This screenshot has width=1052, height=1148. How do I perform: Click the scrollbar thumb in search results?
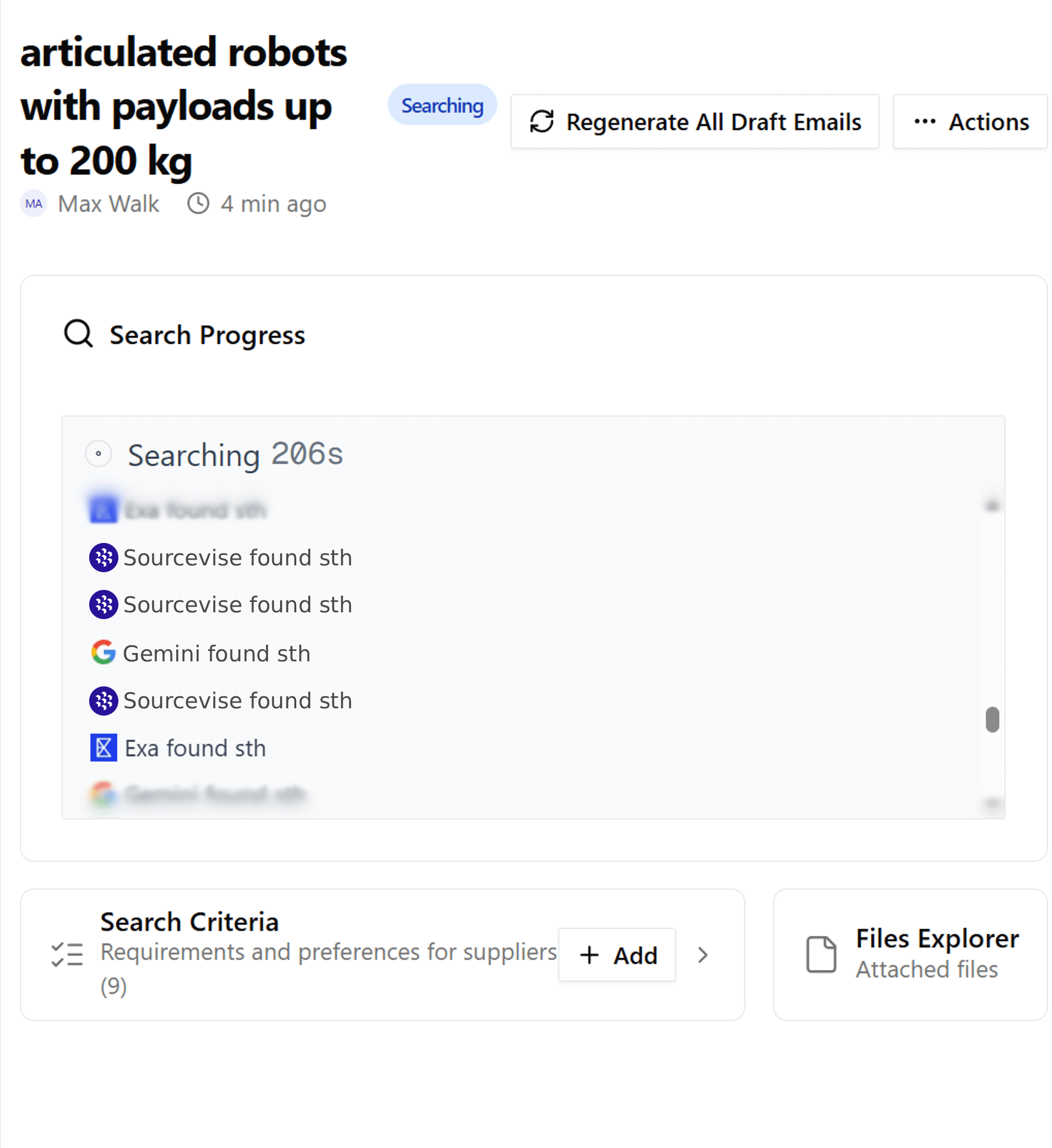[993, 721]
